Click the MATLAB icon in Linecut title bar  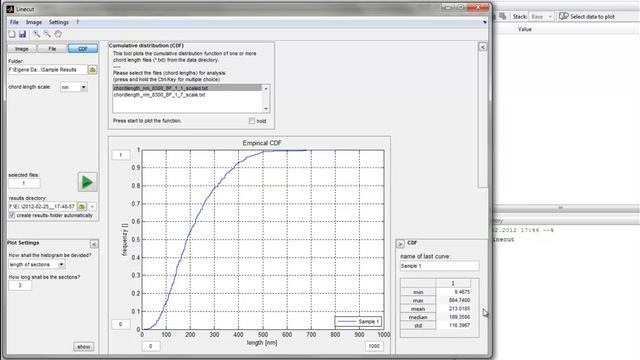pos(10,9)
